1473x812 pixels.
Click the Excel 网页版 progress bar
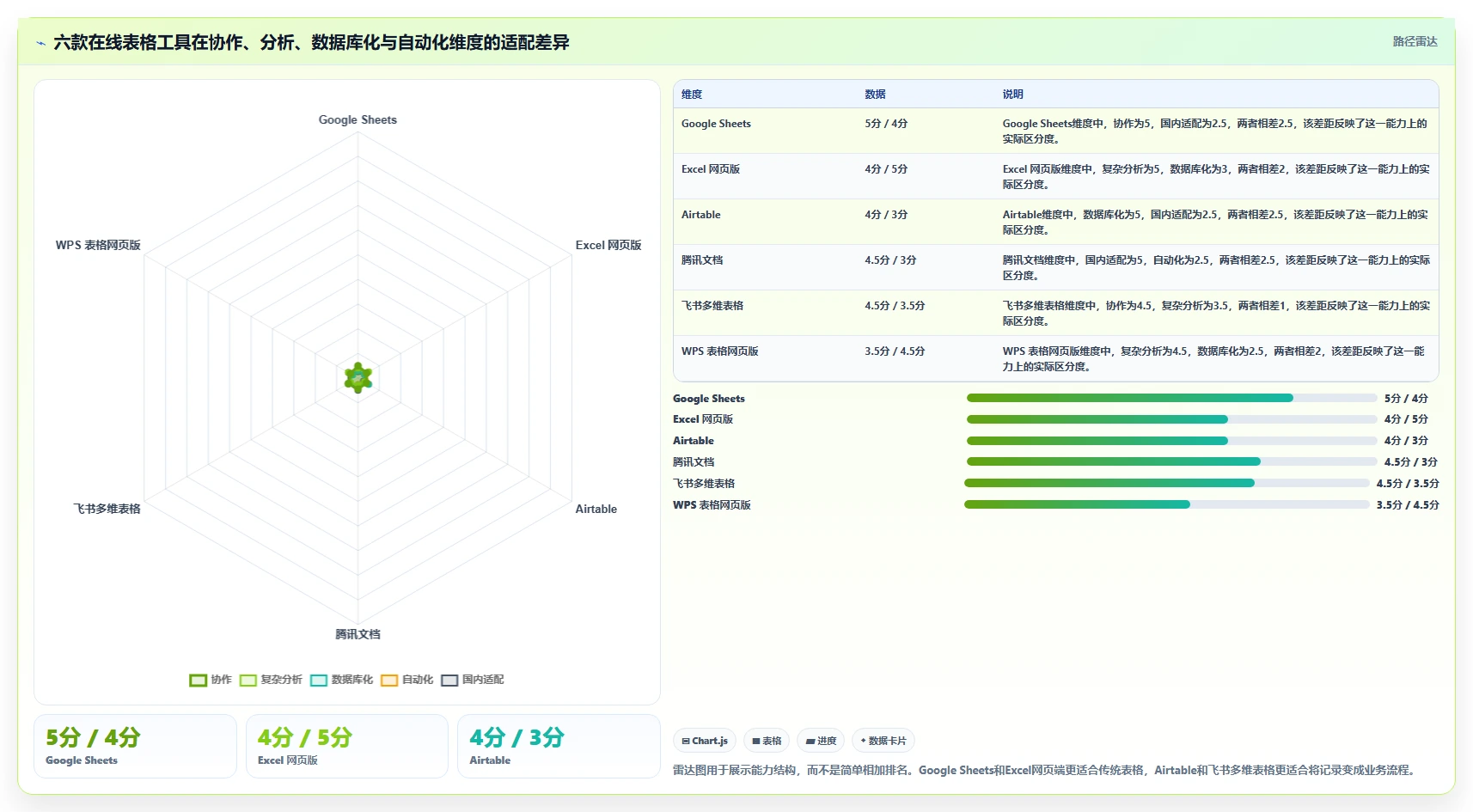1171,419
